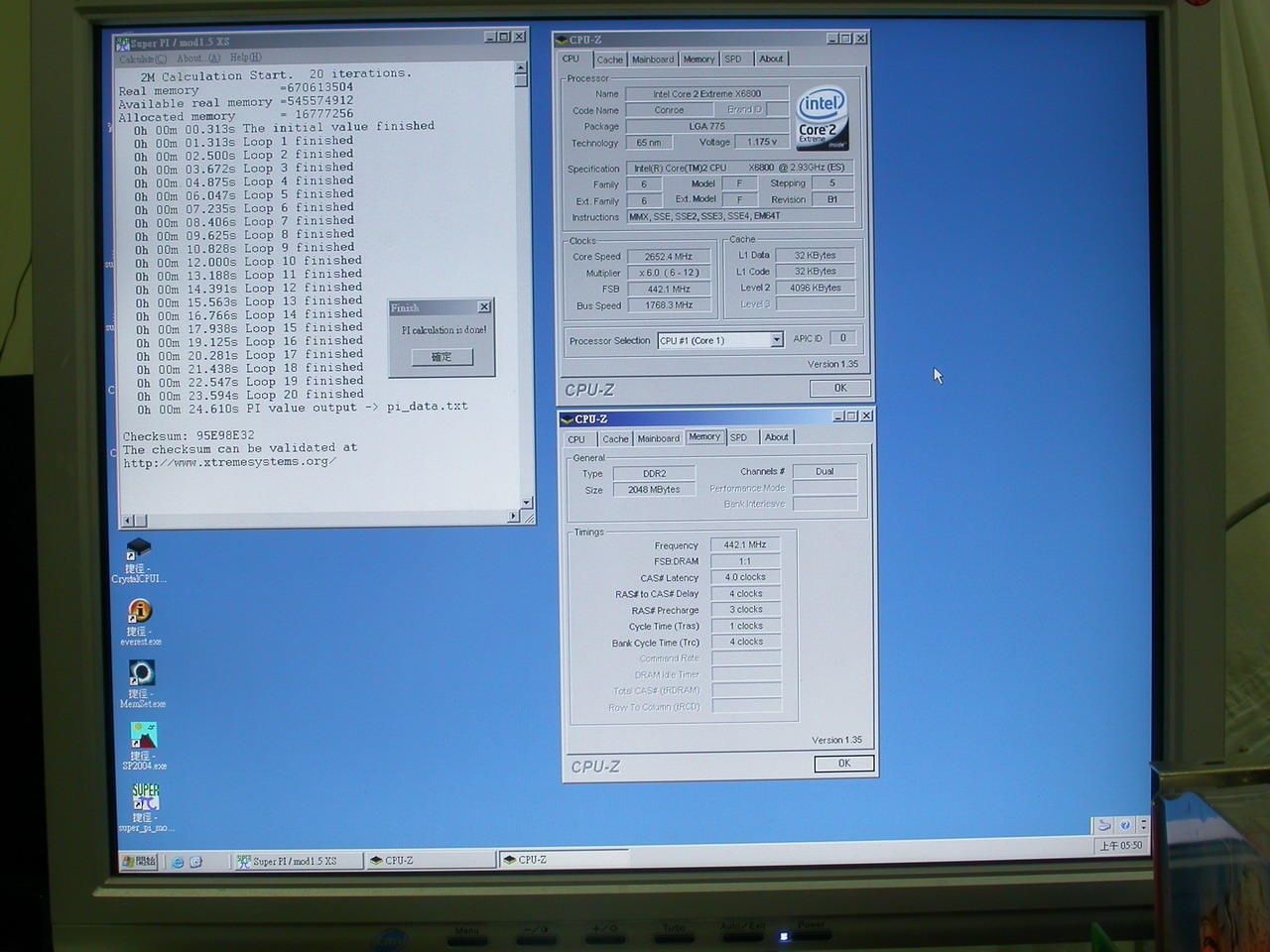Screen dimensions: 1270x952
Task: Click the memory Frequency 442.1 MHz value
Action: click(x=745, y=545)
